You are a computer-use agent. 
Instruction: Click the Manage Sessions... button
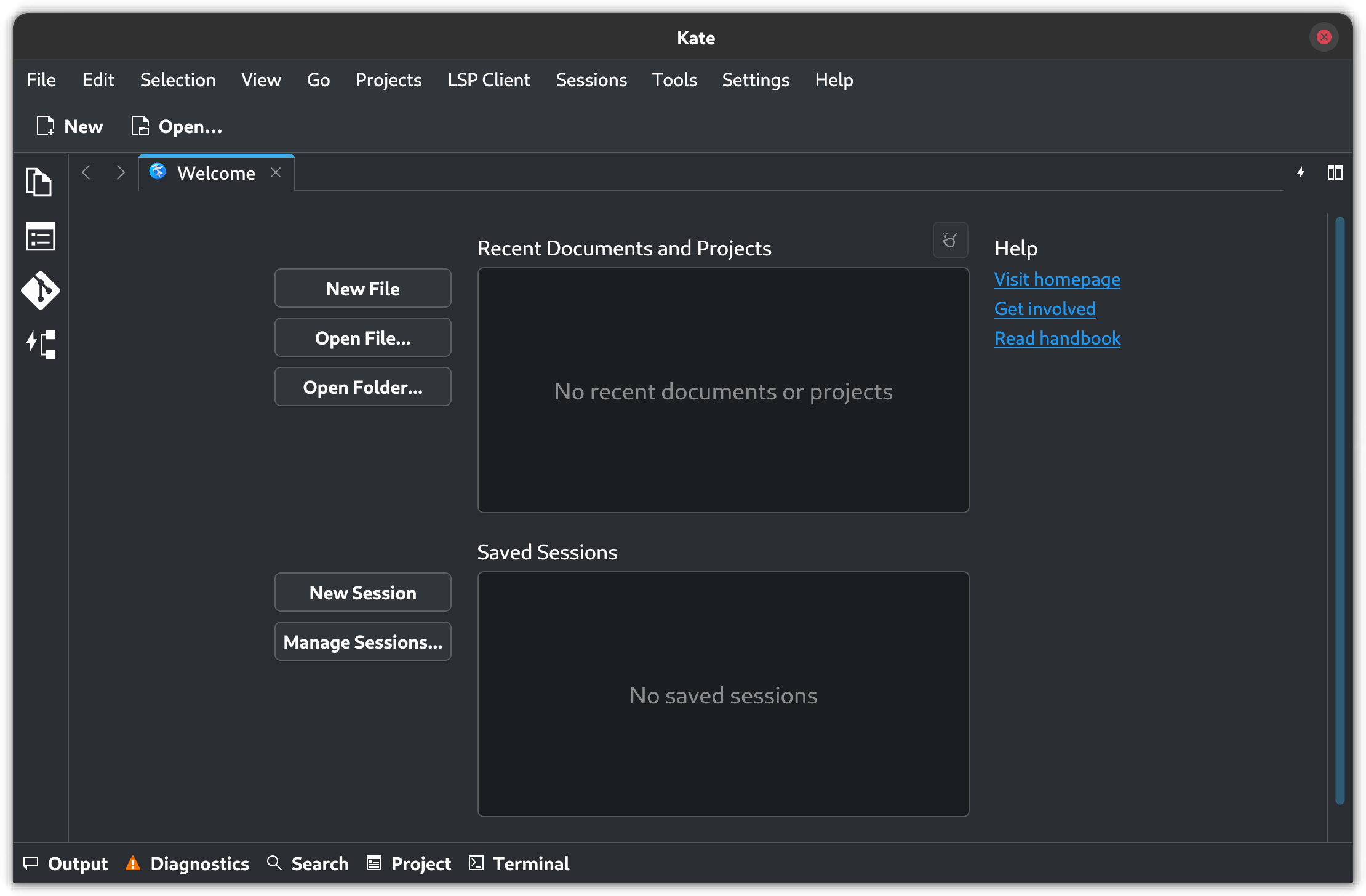click(x=362, y=642)
